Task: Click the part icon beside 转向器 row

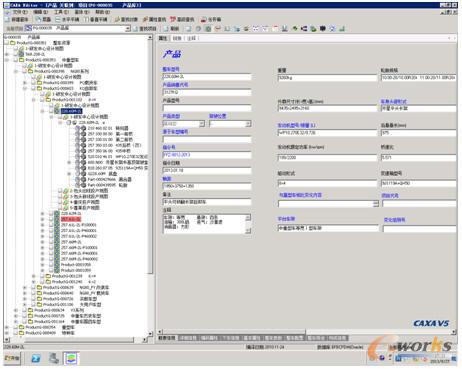Action: click(x=83, y=128)
